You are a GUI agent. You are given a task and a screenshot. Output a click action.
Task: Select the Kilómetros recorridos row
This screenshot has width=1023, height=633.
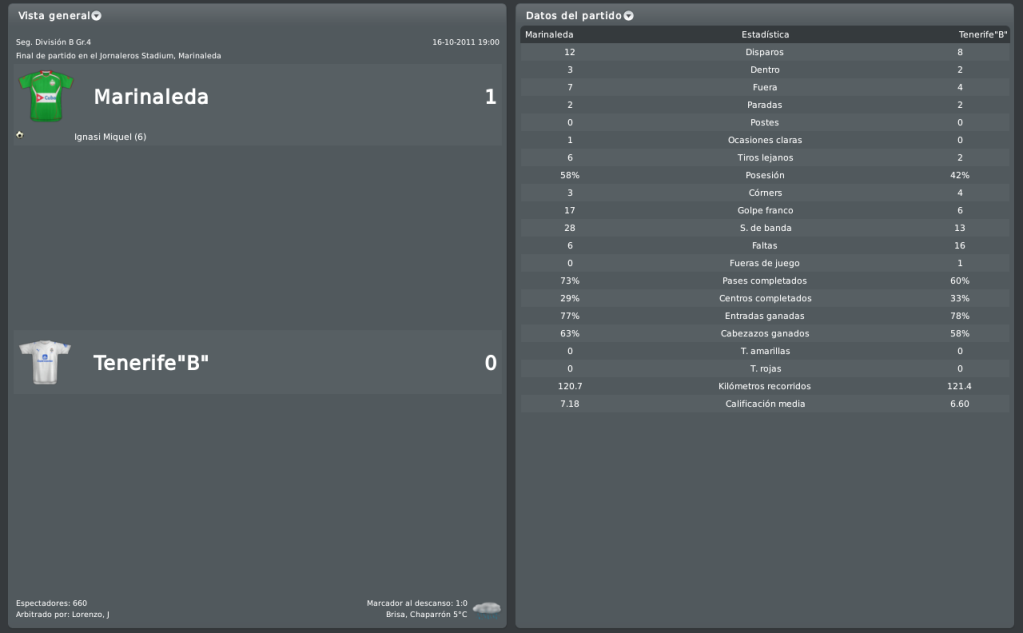(765, 386)
